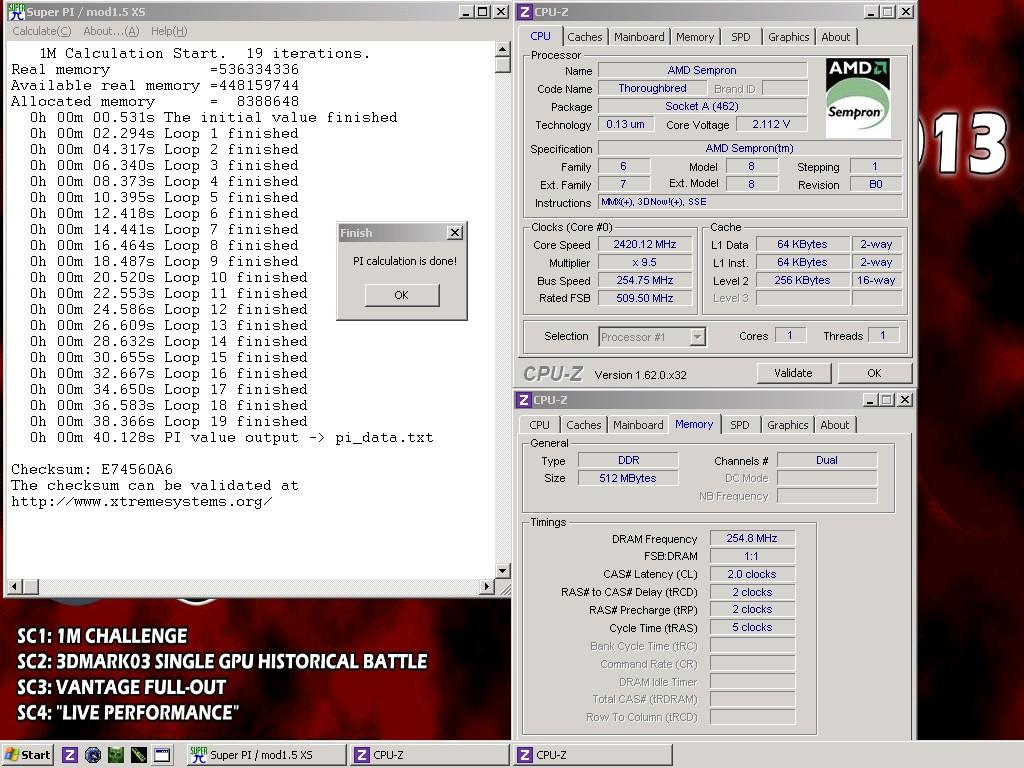Select Caches tab in lower CPU-Z window
The image size is (1024, 768).
[x=584, y=425]
